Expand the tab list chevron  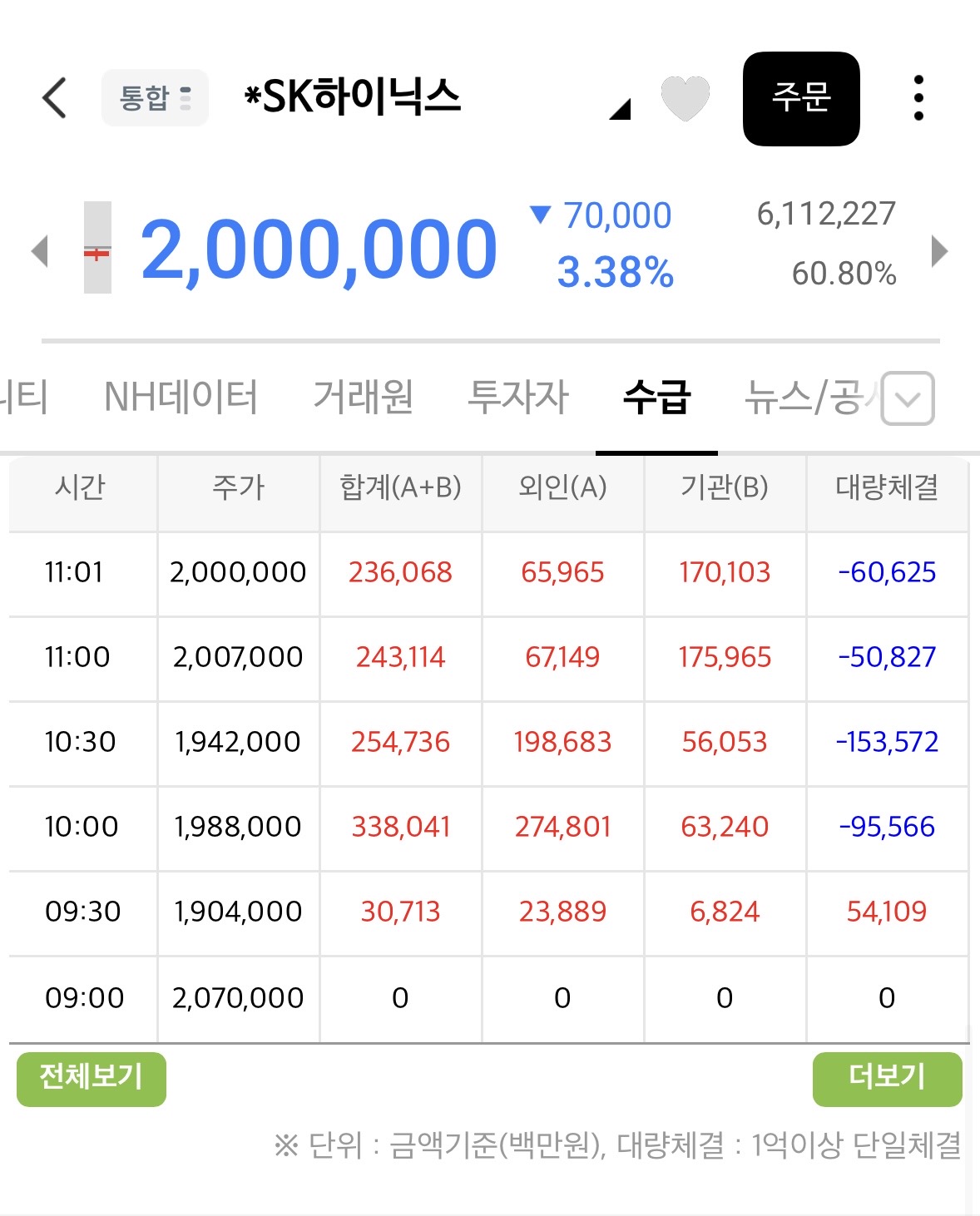tap(908, 398)
